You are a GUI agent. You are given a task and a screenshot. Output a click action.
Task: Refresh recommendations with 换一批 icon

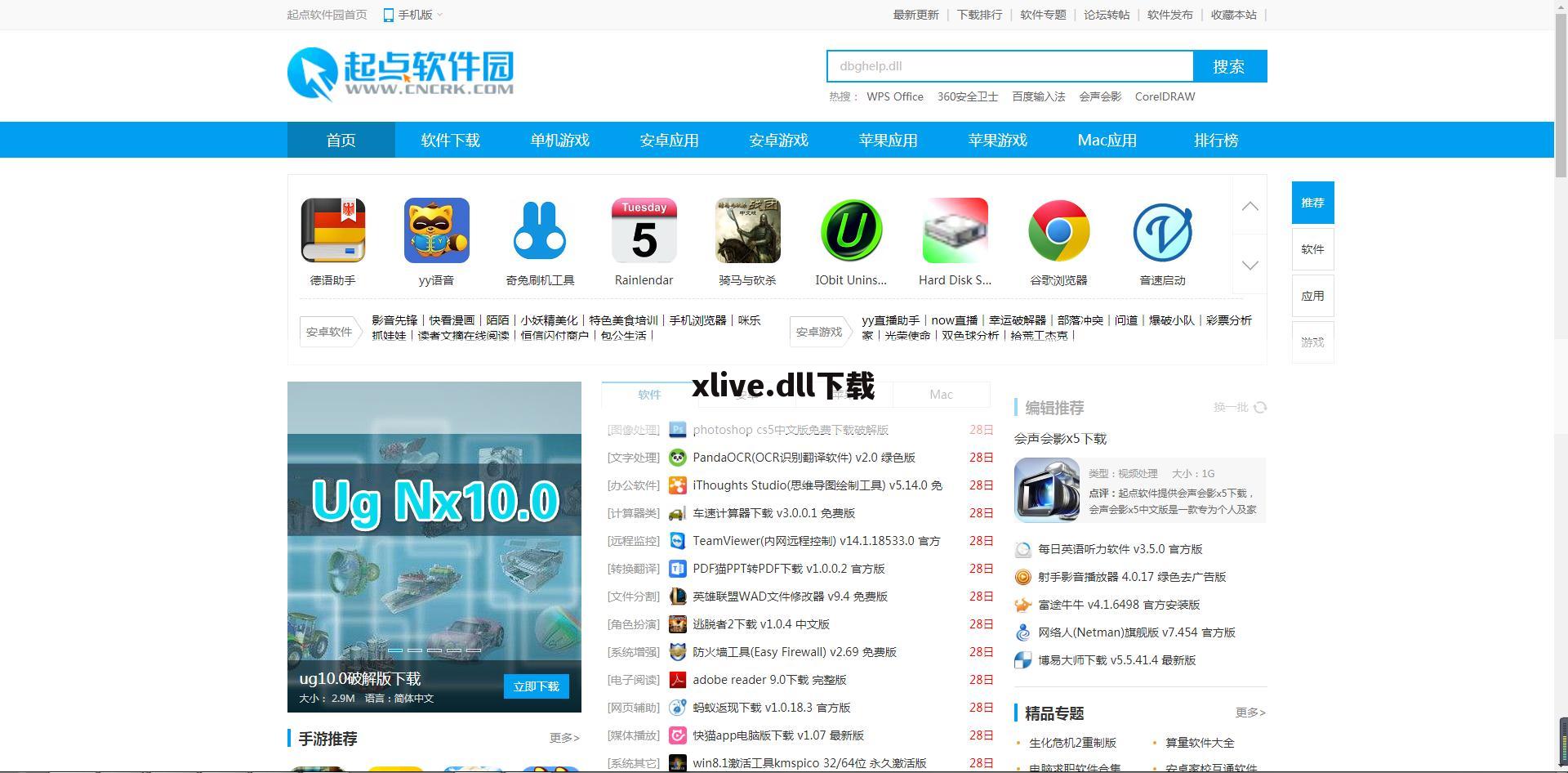point(1260,407)
